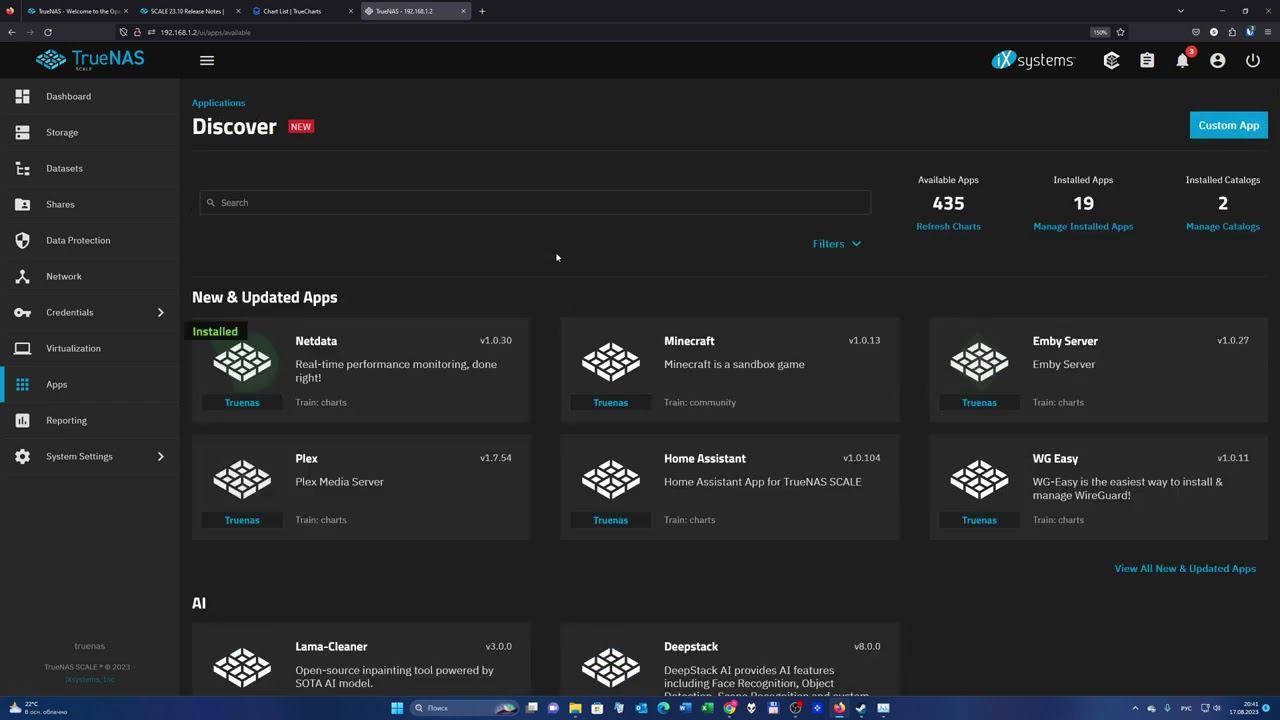Bookmark this page with the star icon
This screenshot has height=720, width=1280.
point(1120,32)
